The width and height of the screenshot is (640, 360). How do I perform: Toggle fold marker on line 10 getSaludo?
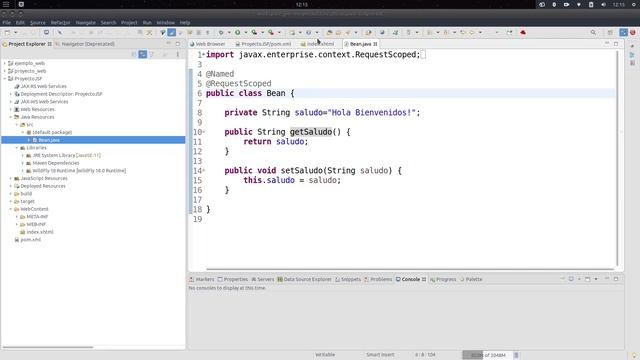point(204,132)
